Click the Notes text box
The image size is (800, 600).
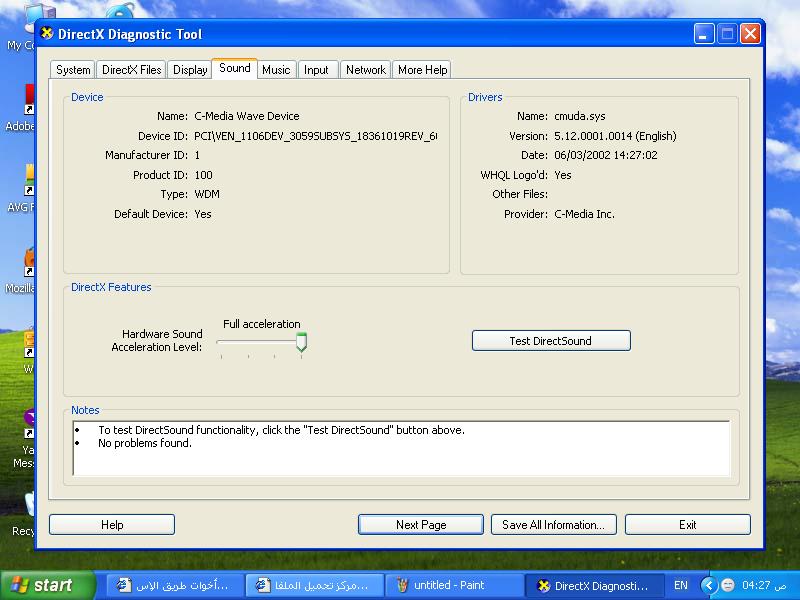[402, 448]
